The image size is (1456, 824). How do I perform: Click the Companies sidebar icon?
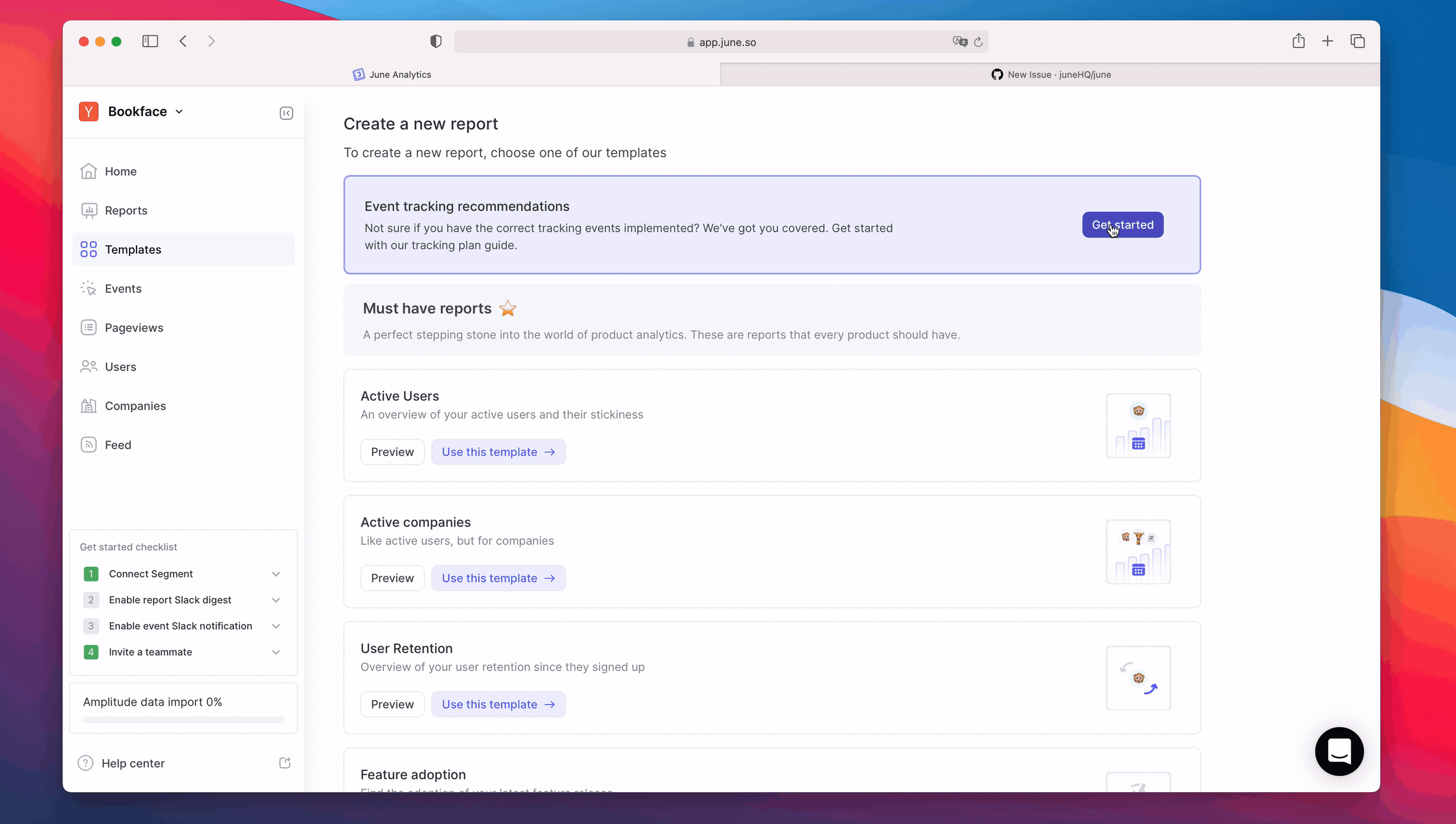88,405
